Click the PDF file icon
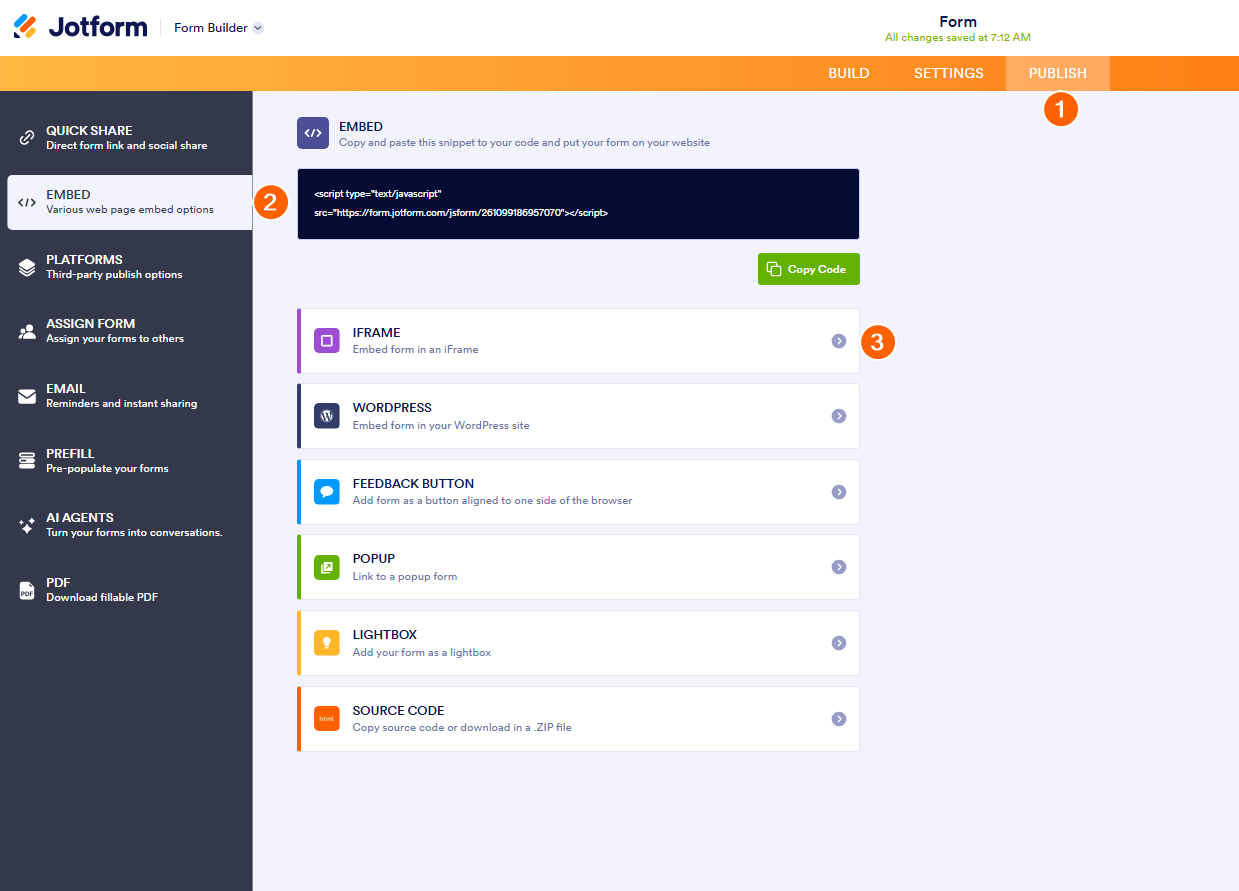The image size is (1239, 891). 27,590
